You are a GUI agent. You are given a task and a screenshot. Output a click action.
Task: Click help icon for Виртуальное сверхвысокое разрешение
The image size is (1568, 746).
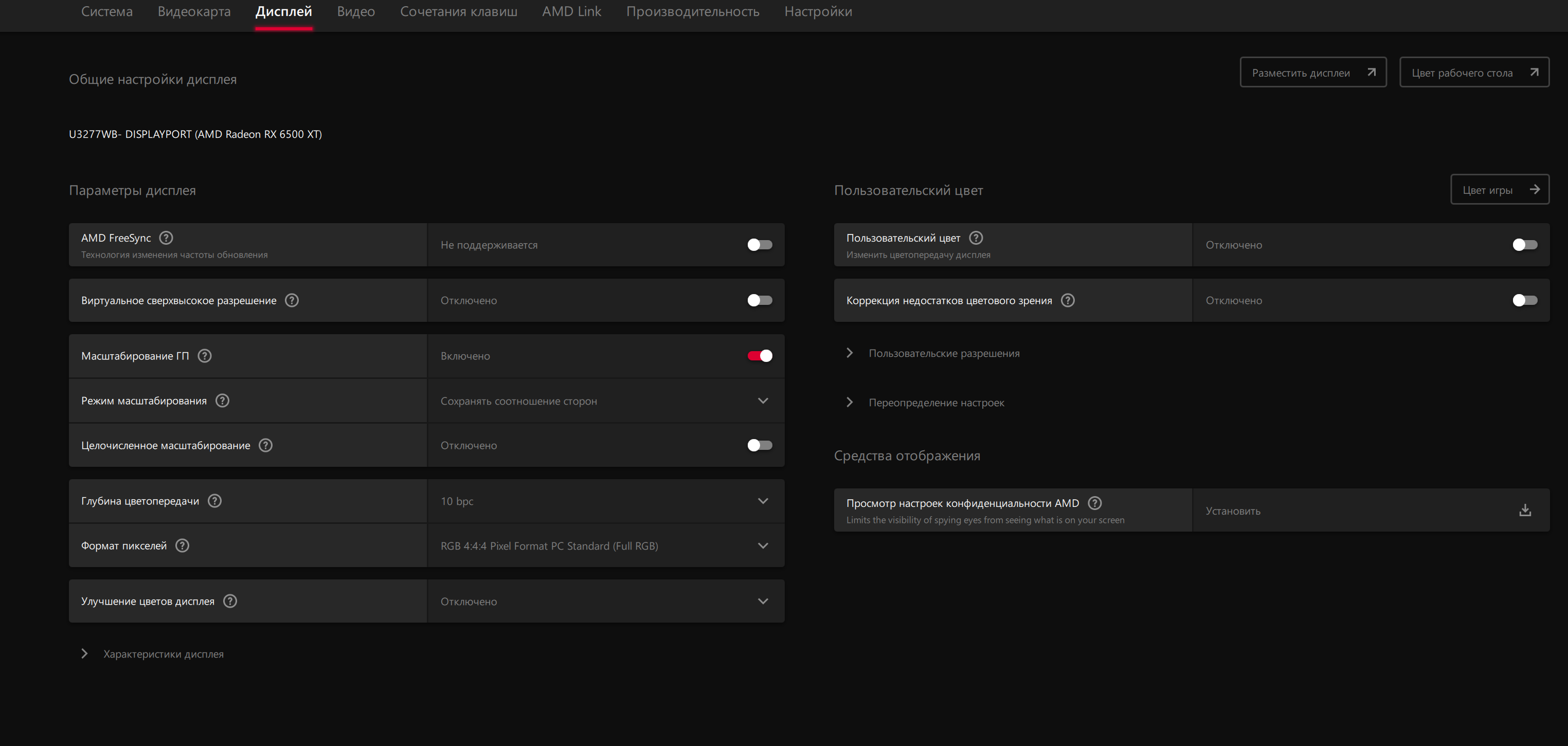[292, 300]
